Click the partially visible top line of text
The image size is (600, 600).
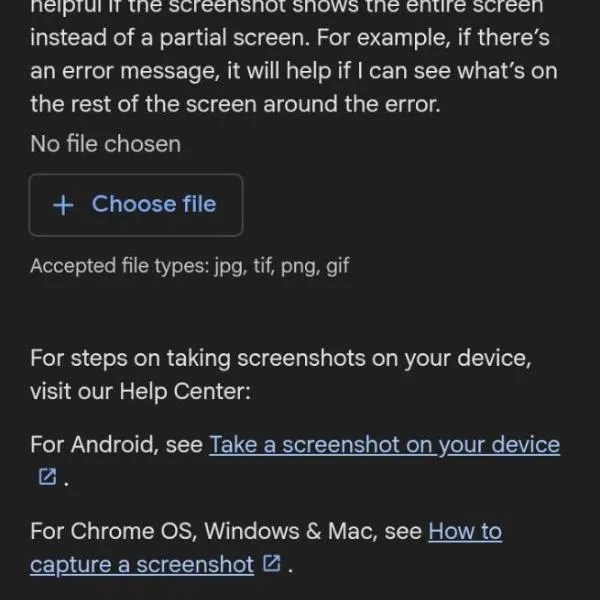286,9
